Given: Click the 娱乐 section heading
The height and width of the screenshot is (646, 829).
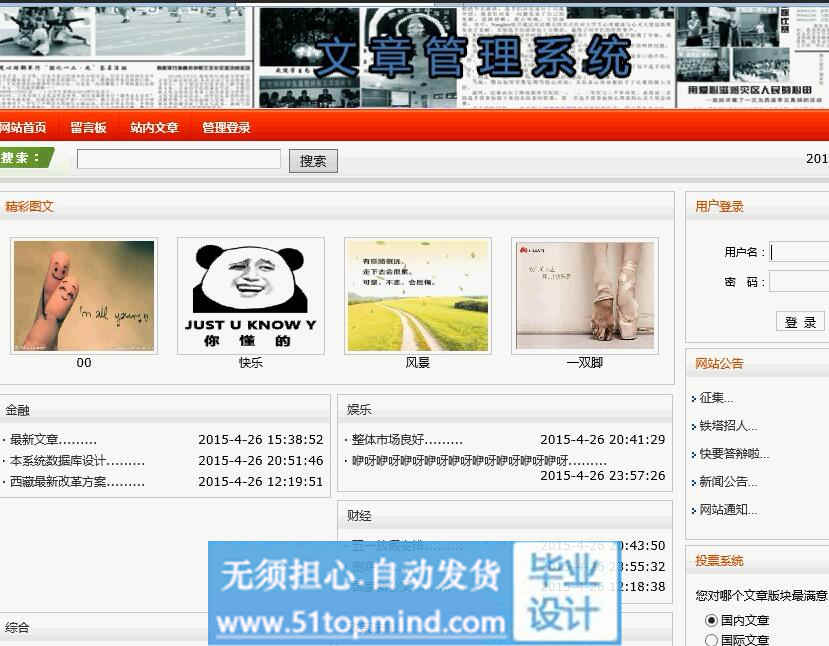Looking at the screenshot, I should coord(359,409).
